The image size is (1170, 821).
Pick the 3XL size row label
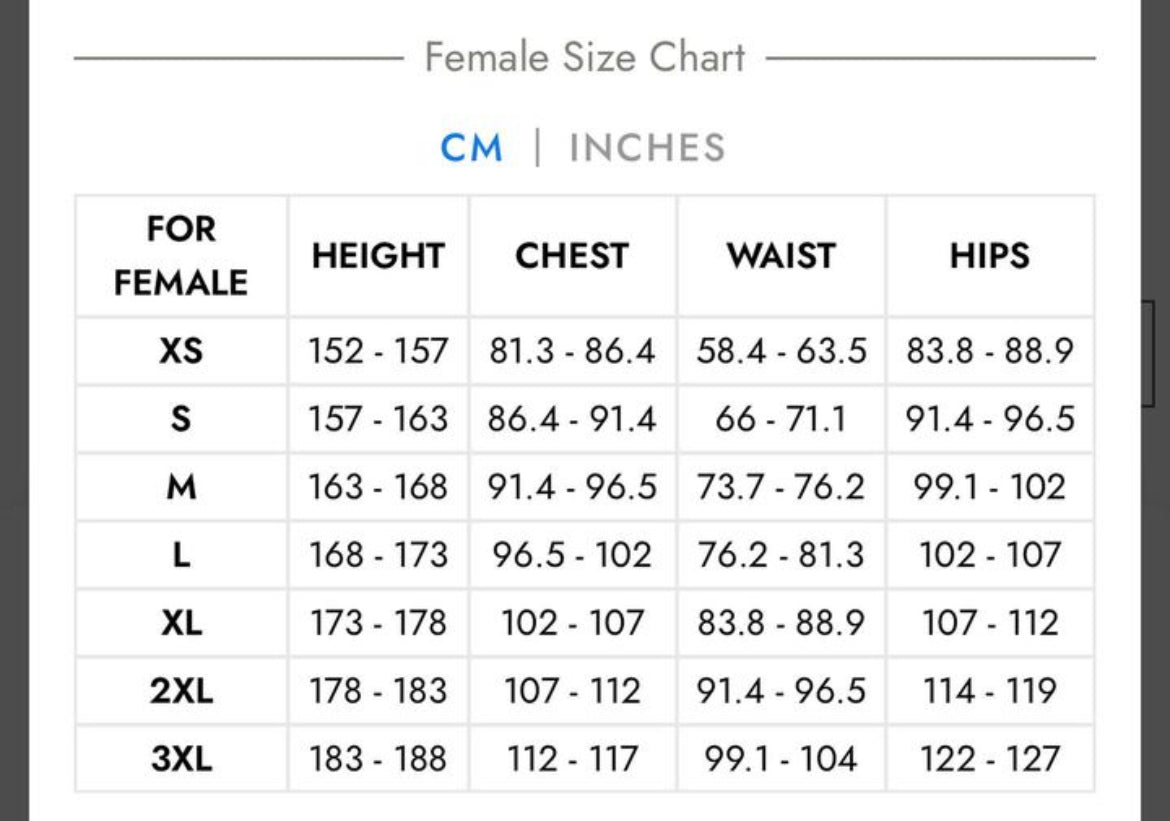pos(181,759)
